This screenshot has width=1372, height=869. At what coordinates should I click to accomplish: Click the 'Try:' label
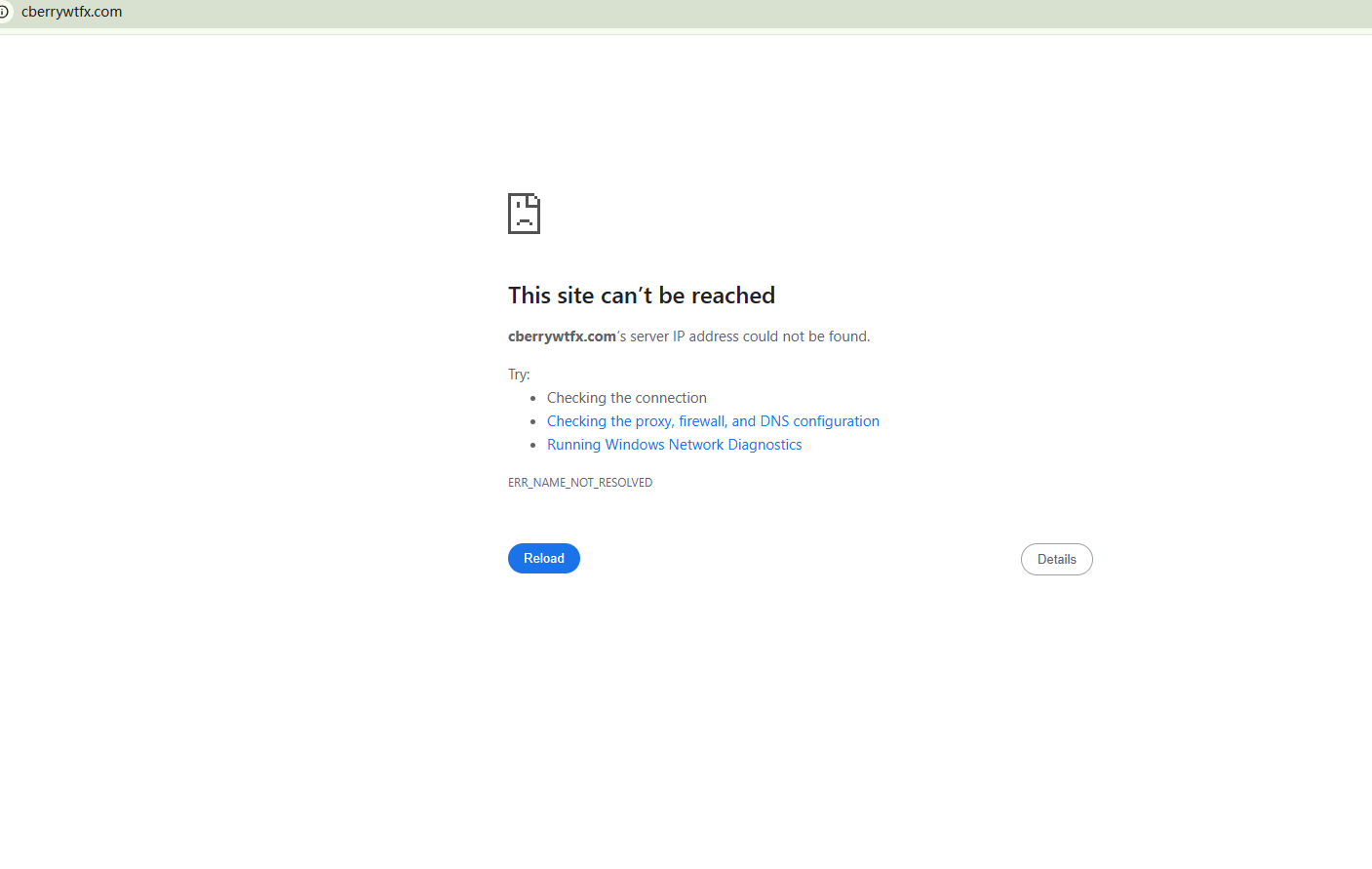click(519, 375)
